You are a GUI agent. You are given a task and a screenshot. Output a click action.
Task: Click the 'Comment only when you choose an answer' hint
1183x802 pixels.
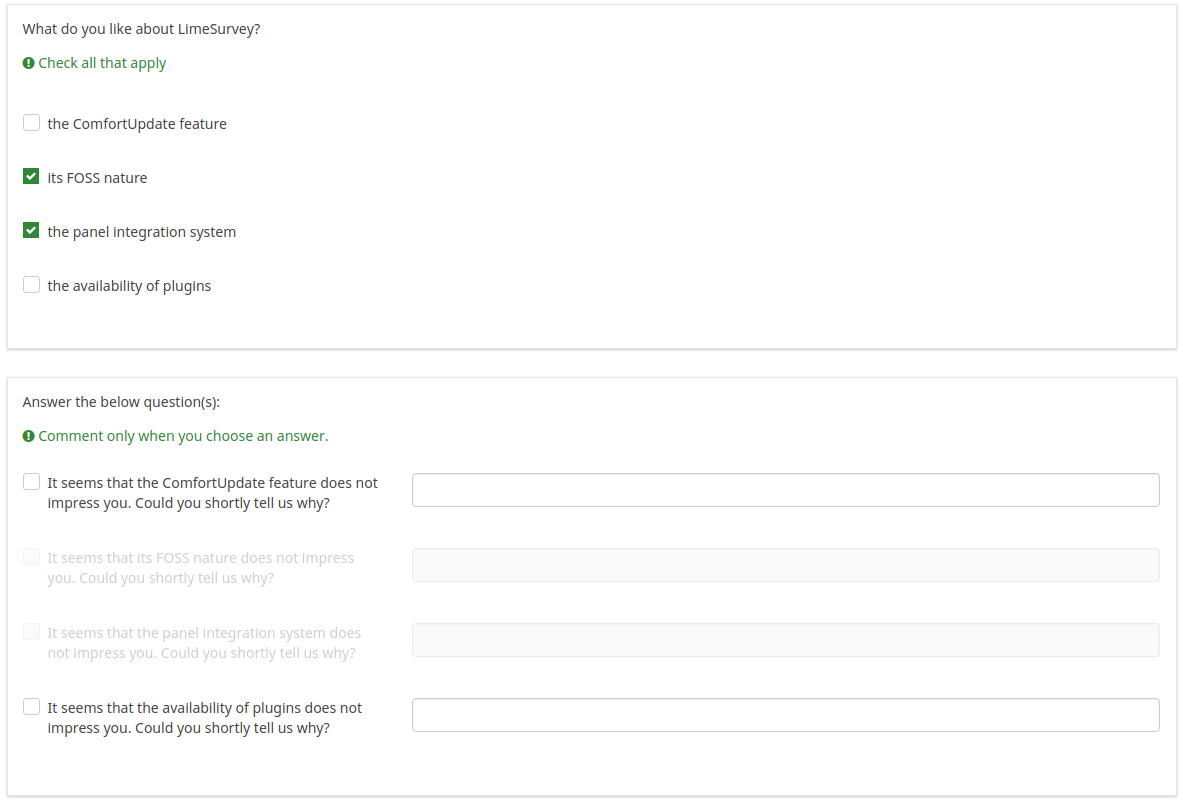(183, 436)
